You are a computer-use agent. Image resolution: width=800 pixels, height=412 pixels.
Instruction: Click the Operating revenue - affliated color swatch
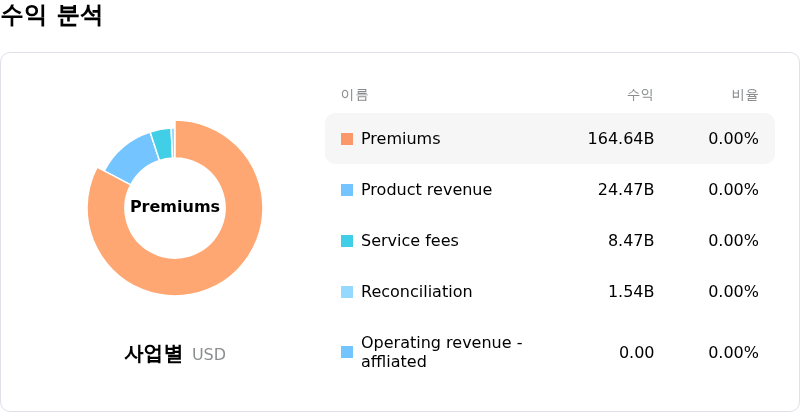tap(347, 352)
